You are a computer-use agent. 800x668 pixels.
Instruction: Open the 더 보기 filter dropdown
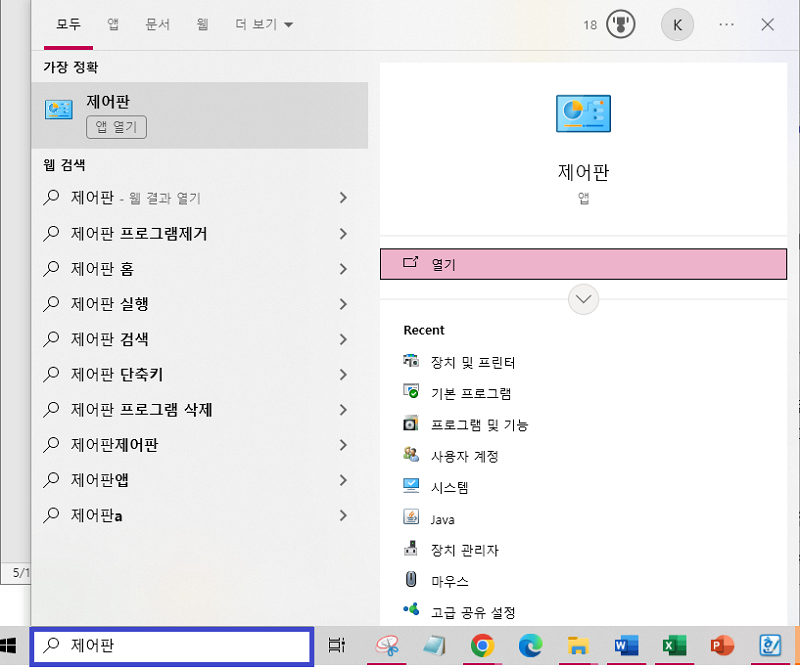click(x=262, y=25)
